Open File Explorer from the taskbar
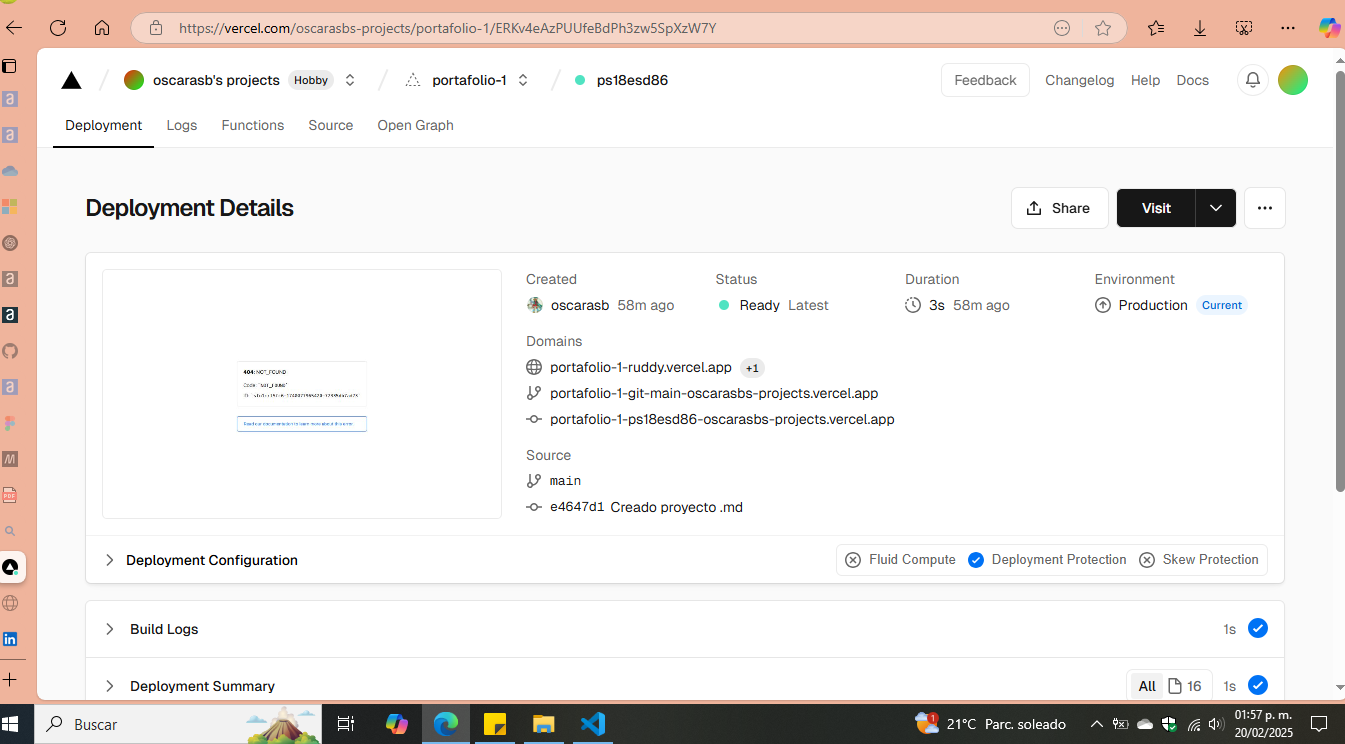This screenshot has width=1345, height=744. [x=543, y=724]
